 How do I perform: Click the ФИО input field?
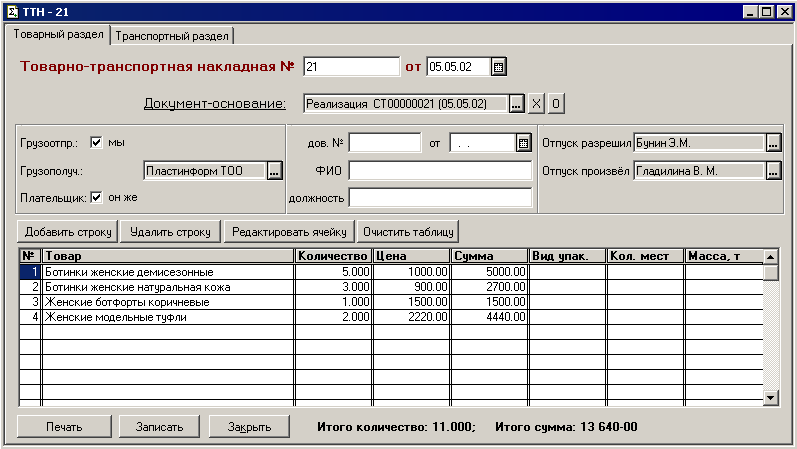click(440, 171)
